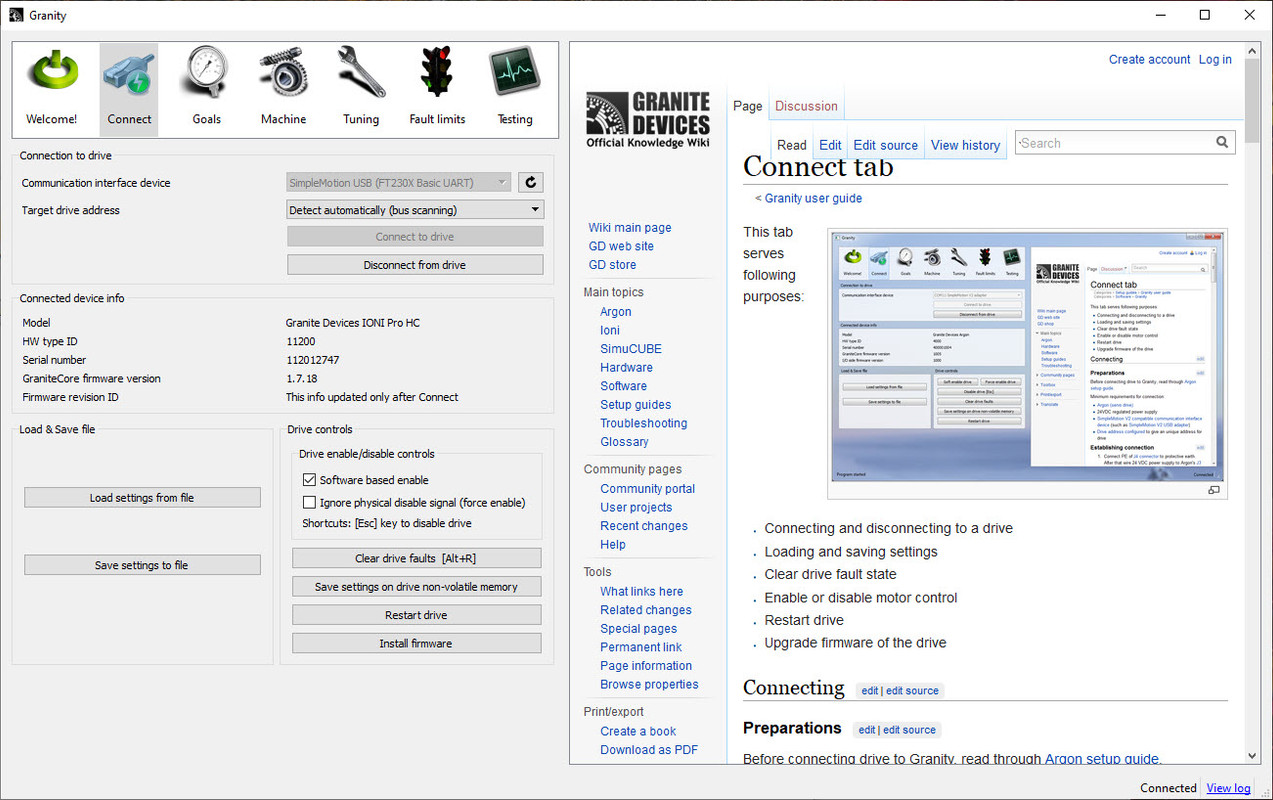This screenshot has width=1273, height=800.
Task: Open the What links here link
Action: [x=642, y=591]
